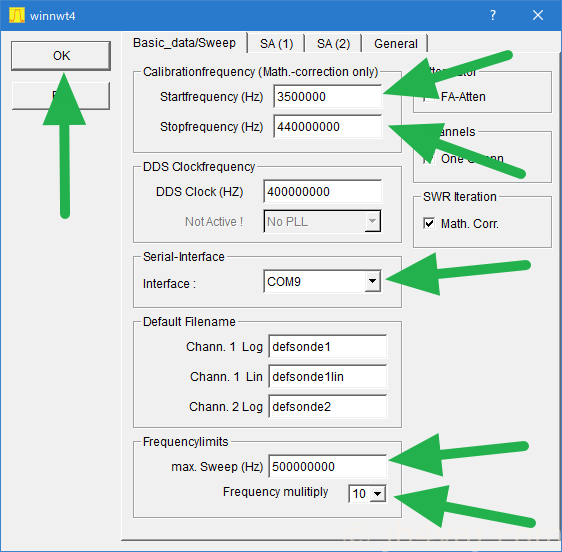Click the Chann. 1 Log filename field

[328, 347]
